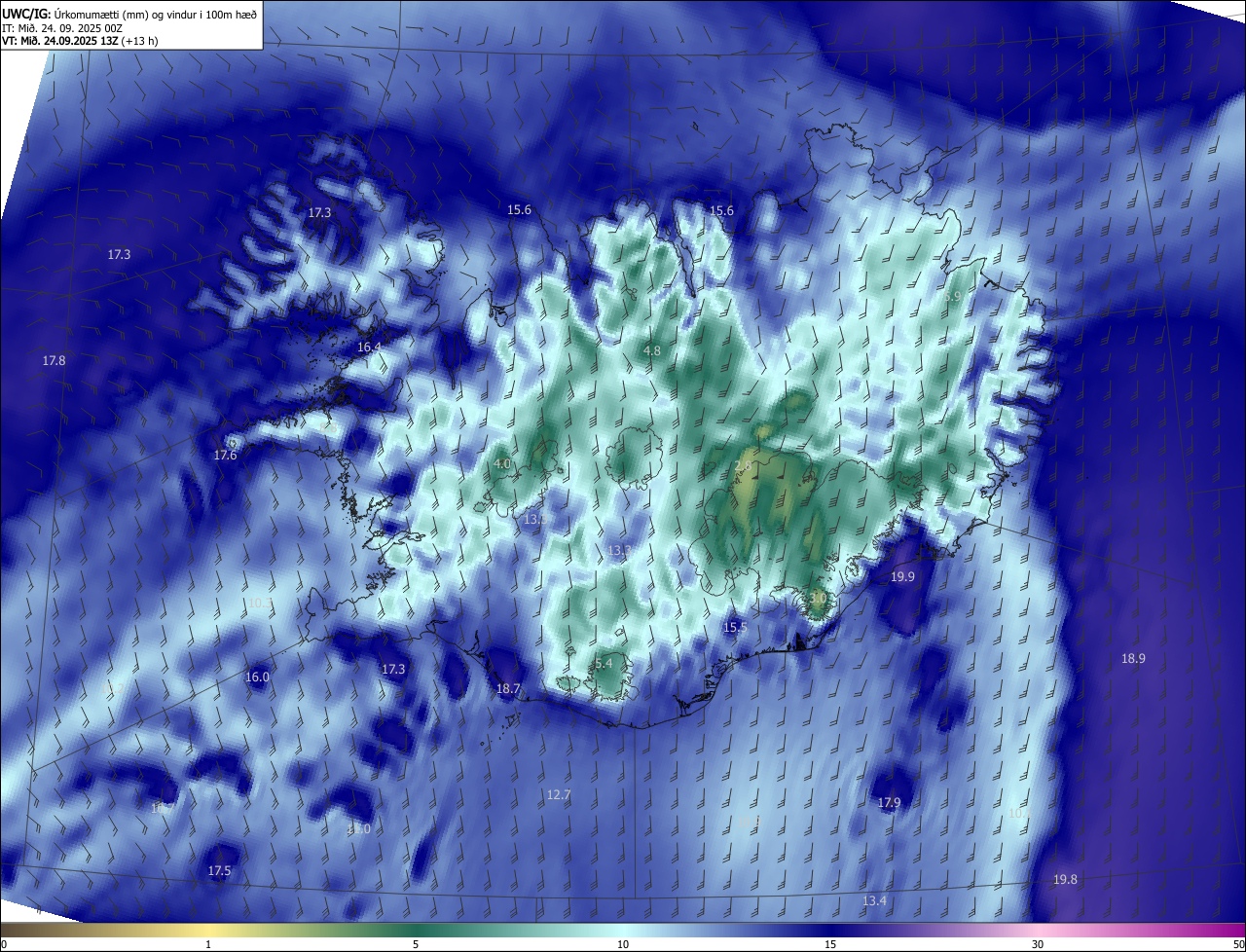Image resolution: width=1246 pixels, height=952 pixels.
Task: Click the 19.8 value label
Action: (1065, 880)
